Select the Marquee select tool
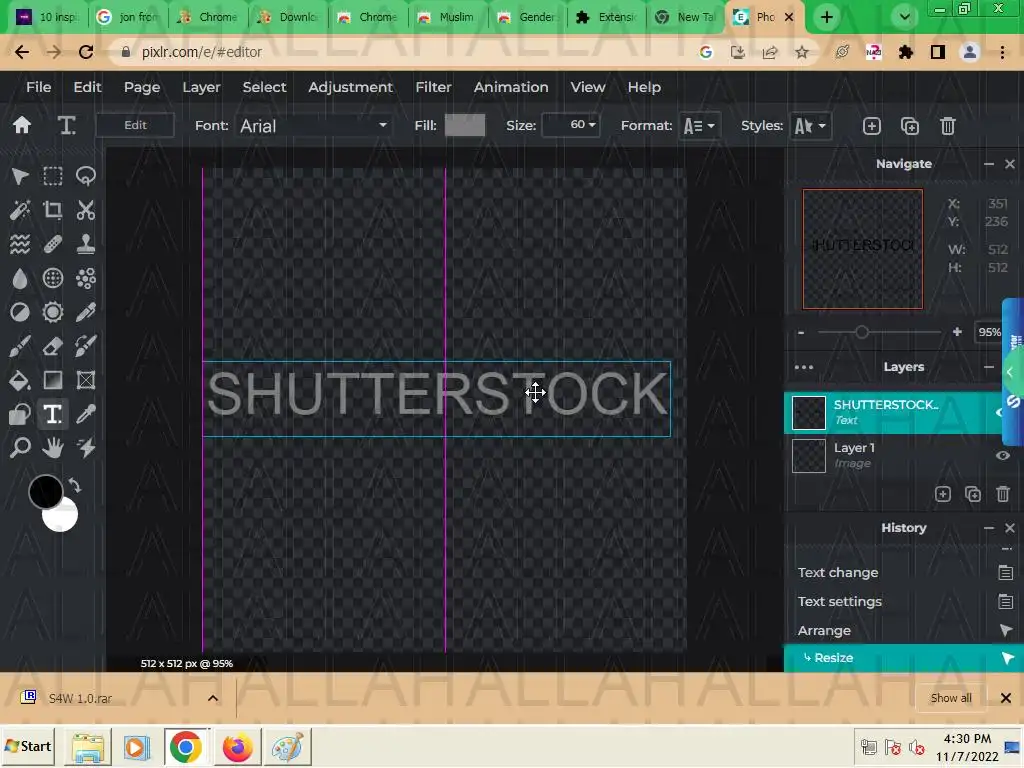The image size is (1024, 768). tap(53, 176)
